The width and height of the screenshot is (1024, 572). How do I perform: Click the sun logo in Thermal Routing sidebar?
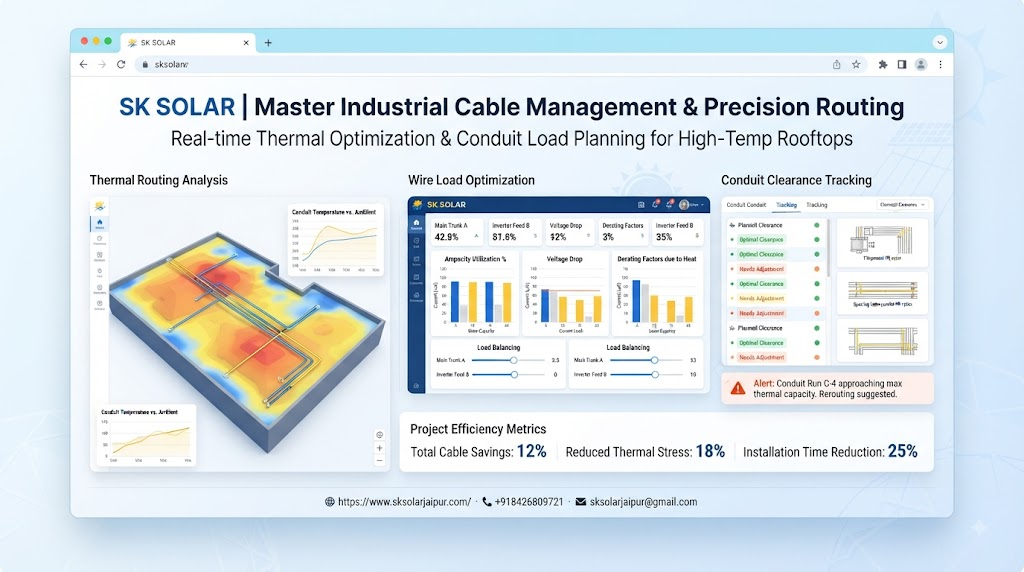[x=100, y=206]
